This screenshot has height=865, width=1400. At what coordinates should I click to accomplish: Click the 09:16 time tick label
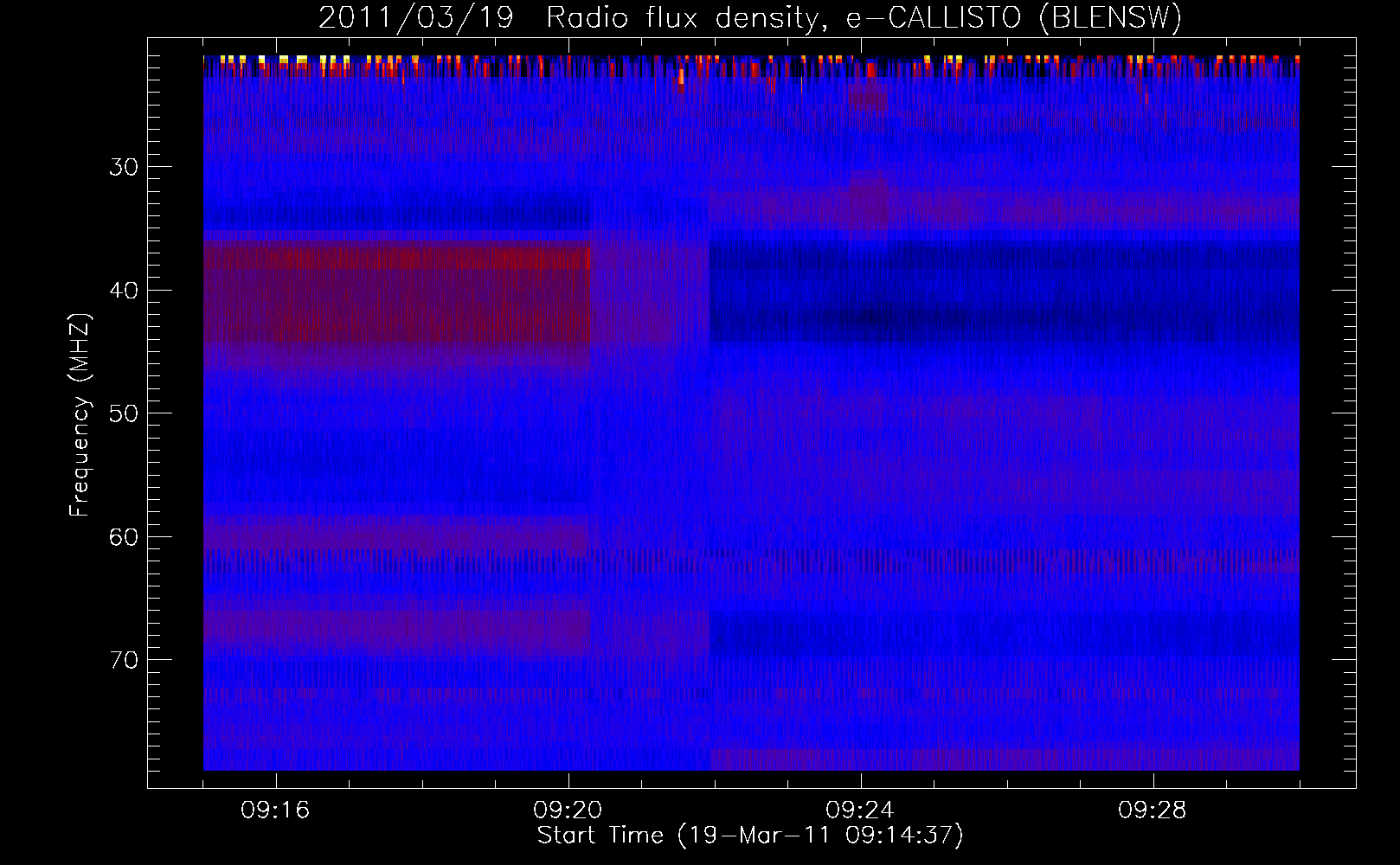coord(275,811)
